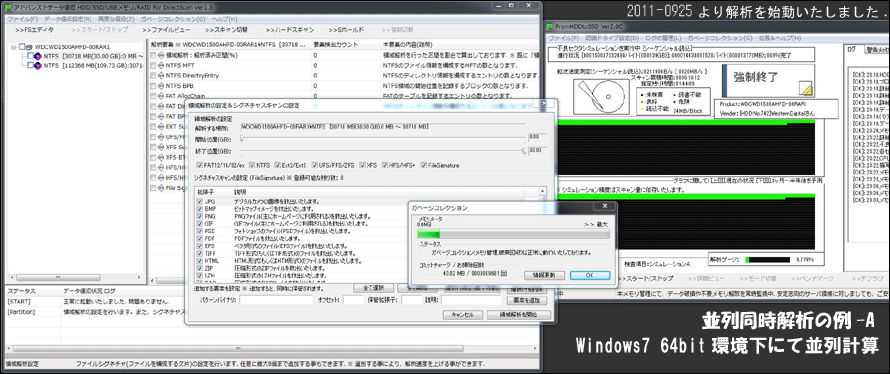This screenshot has width=890, height=374.
Task: Uncheck the ZIP signature in the list
Action: click(x=199, y=268)
